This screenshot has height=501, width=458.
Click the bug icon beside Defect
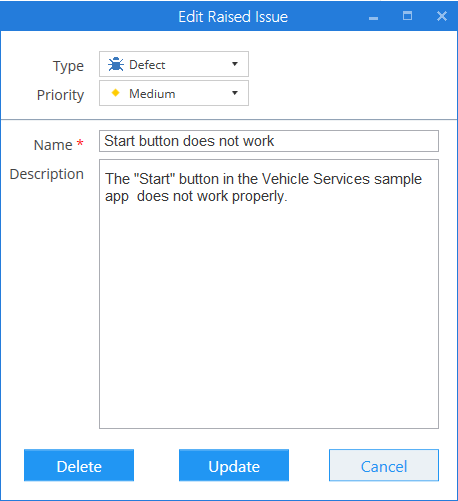116,64
